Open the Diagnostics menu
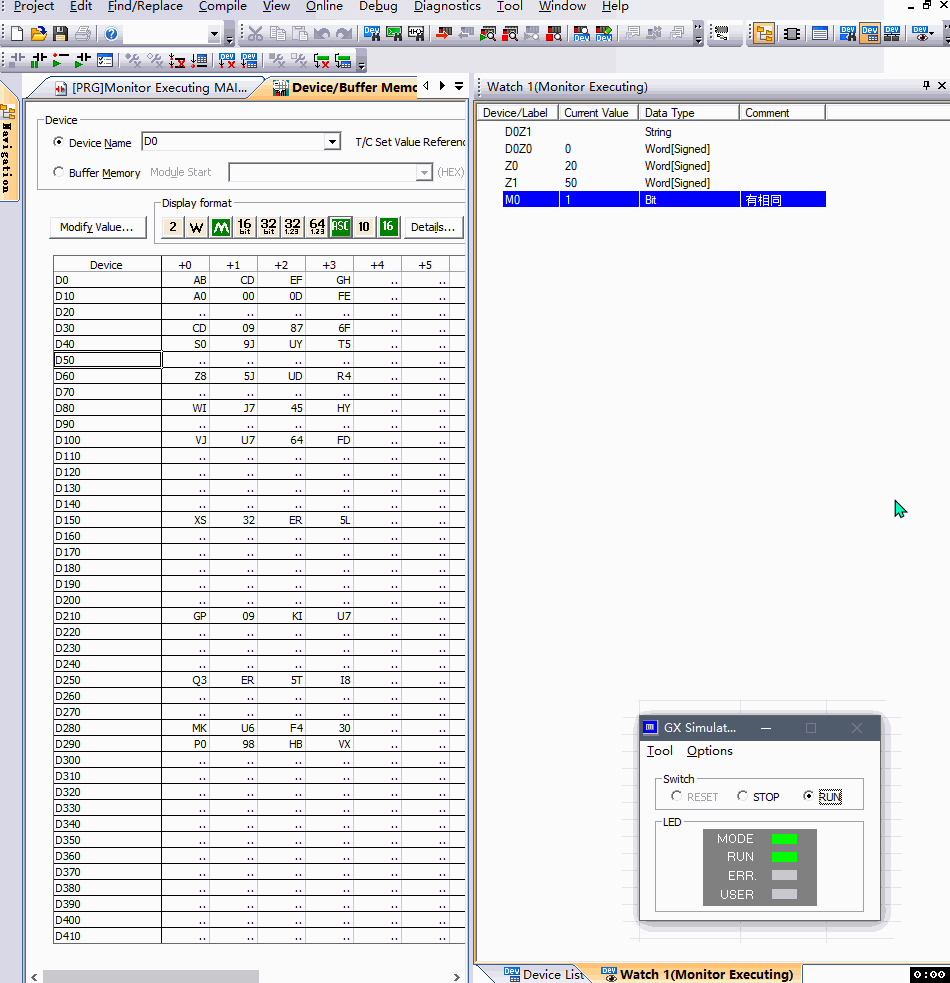Image resolution: width=950 pixels, height=983 pixels. tap(446, 6)
